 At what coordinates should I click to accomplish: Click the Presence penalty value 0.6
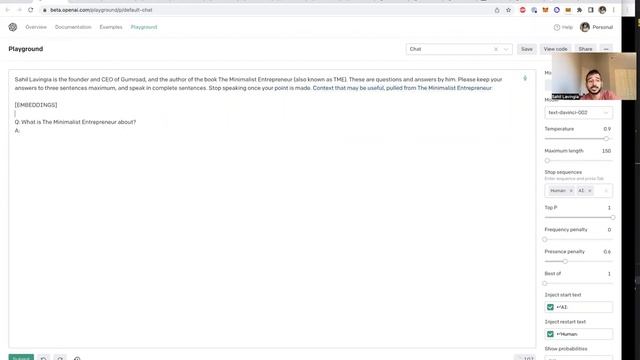pyautogui.click(x=607, y=252)
